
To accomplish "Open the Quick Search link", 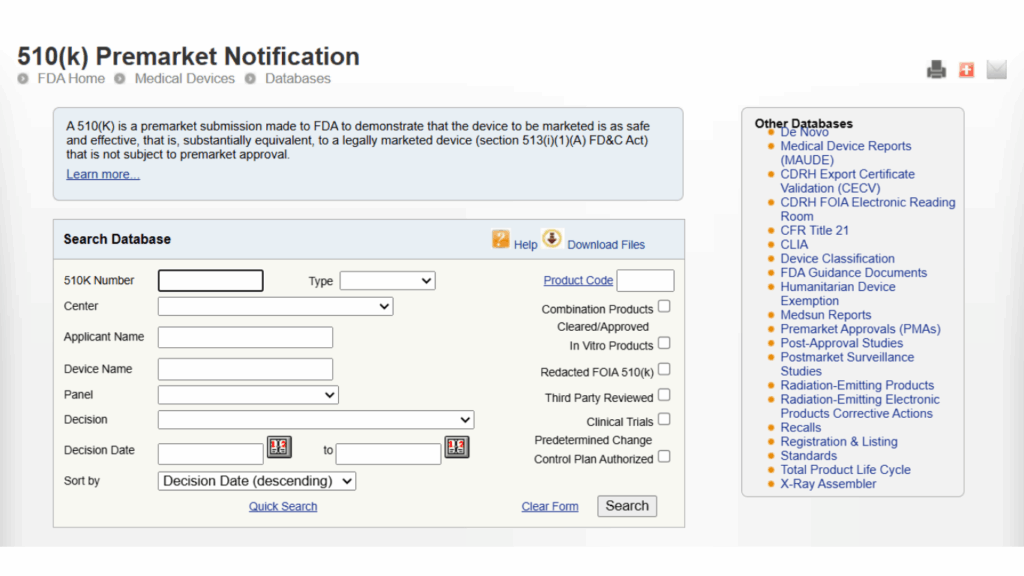I will pos(283,507).
